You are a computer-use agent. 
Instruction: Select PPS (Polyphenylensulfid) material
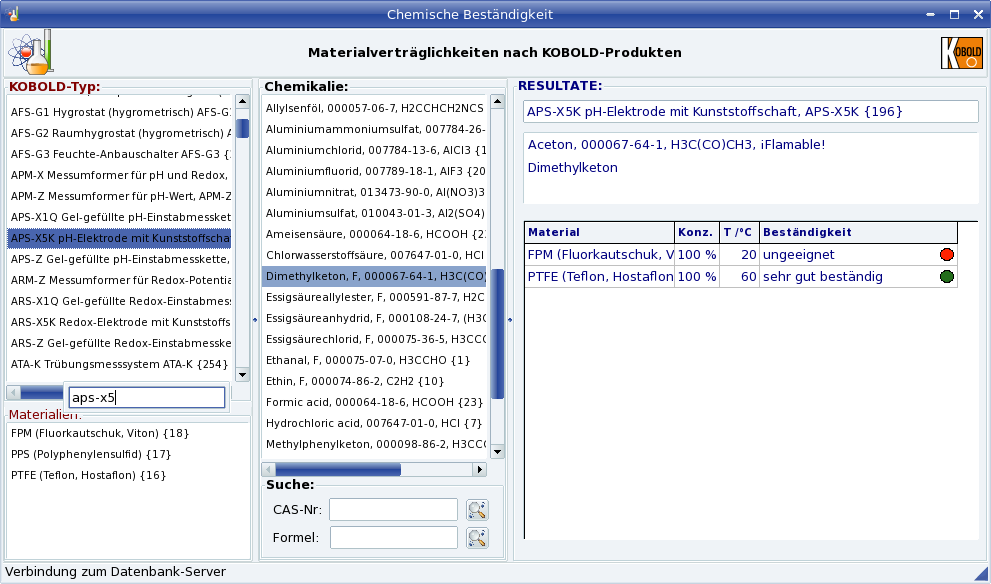tap(91, 454)
